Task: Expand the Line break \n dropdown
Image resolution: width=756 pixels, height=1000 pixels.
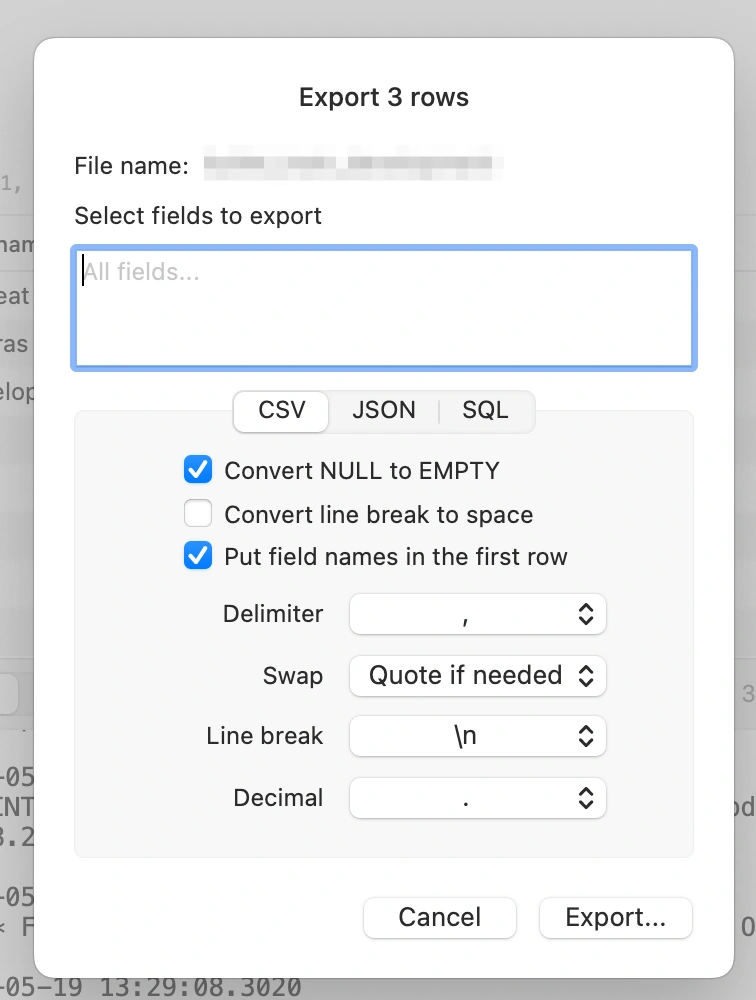Action: 477,736
